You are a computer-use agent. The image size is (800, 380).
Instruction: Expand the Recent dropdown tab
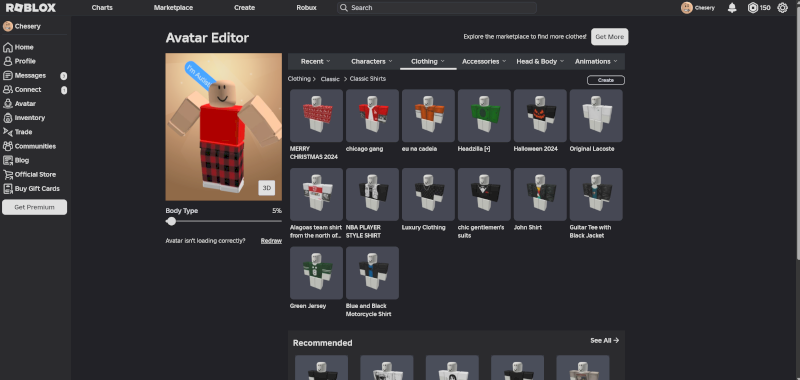[316, 61]
